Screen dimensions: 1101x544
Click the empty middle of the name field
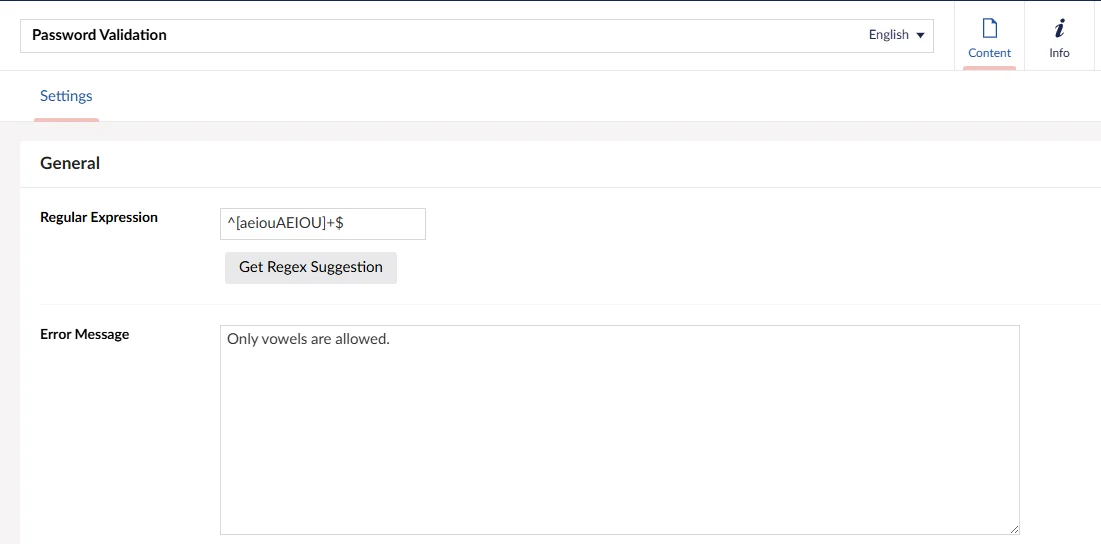(500, 35)
